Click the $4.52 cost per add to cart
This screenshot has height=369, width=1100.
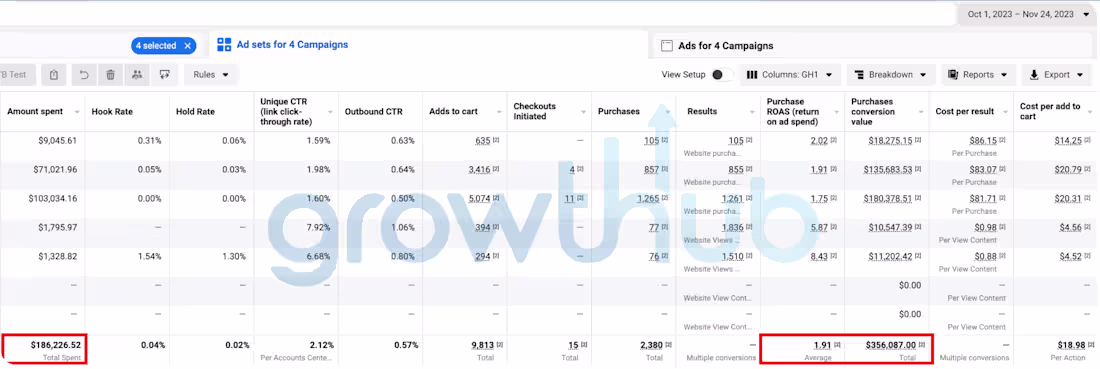pos(1071,256)
